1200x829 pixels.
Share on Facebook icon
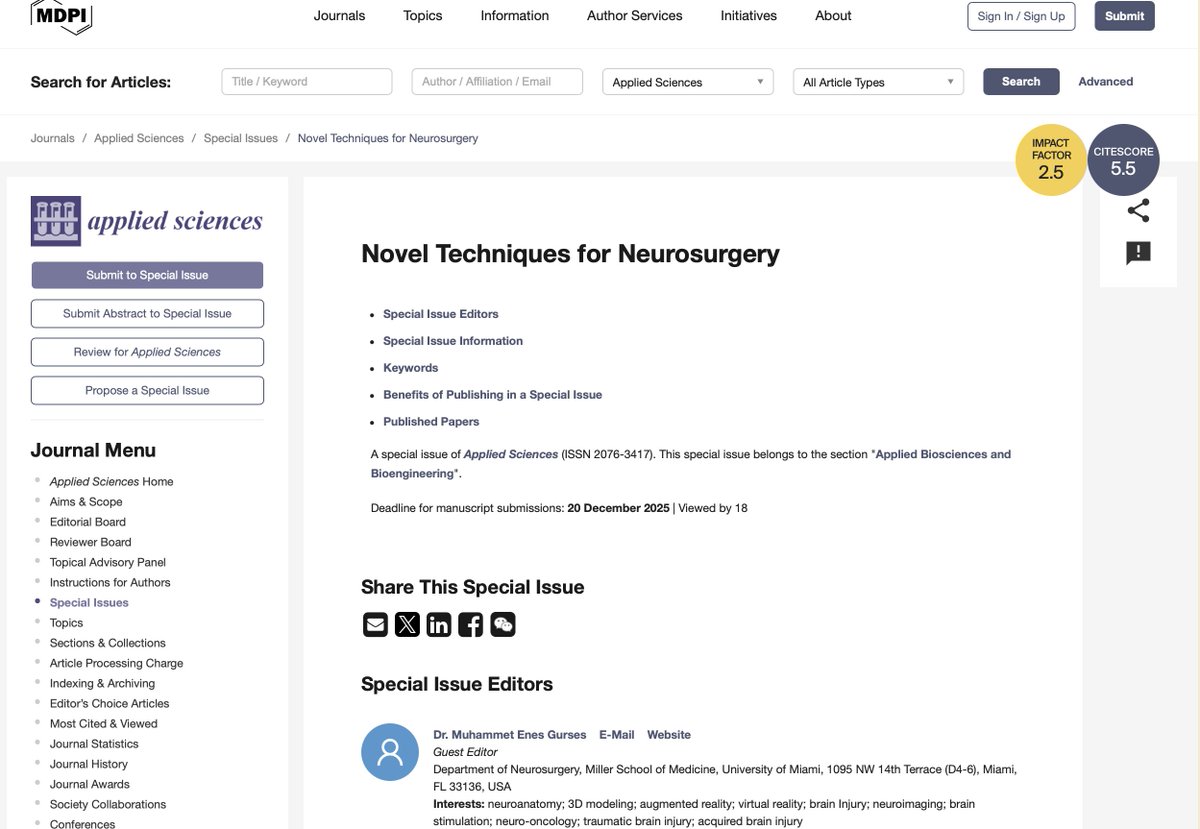[x=471, y=625]
